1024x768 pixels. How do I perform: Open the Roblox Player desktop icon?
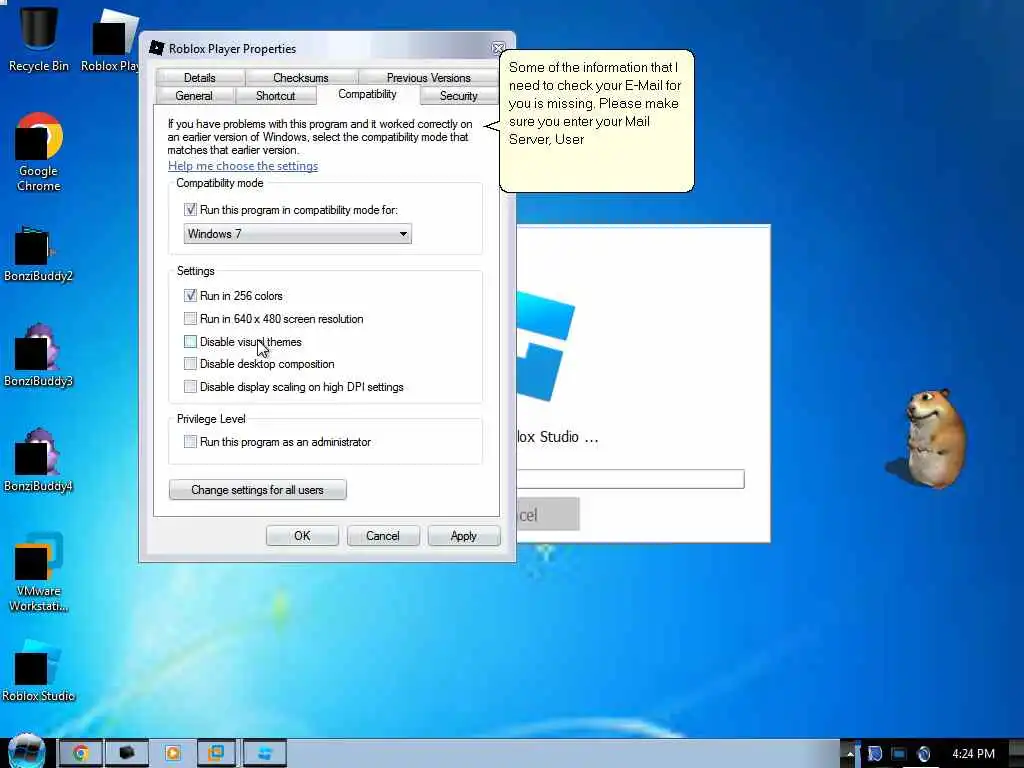tap(110, 40)
